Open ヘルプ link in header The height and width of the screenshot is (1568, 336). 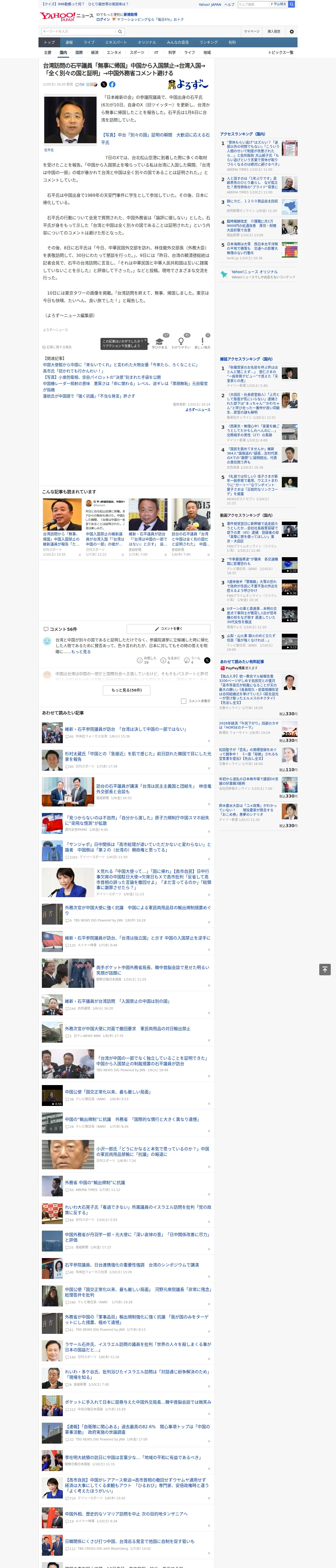click(229, 4)
